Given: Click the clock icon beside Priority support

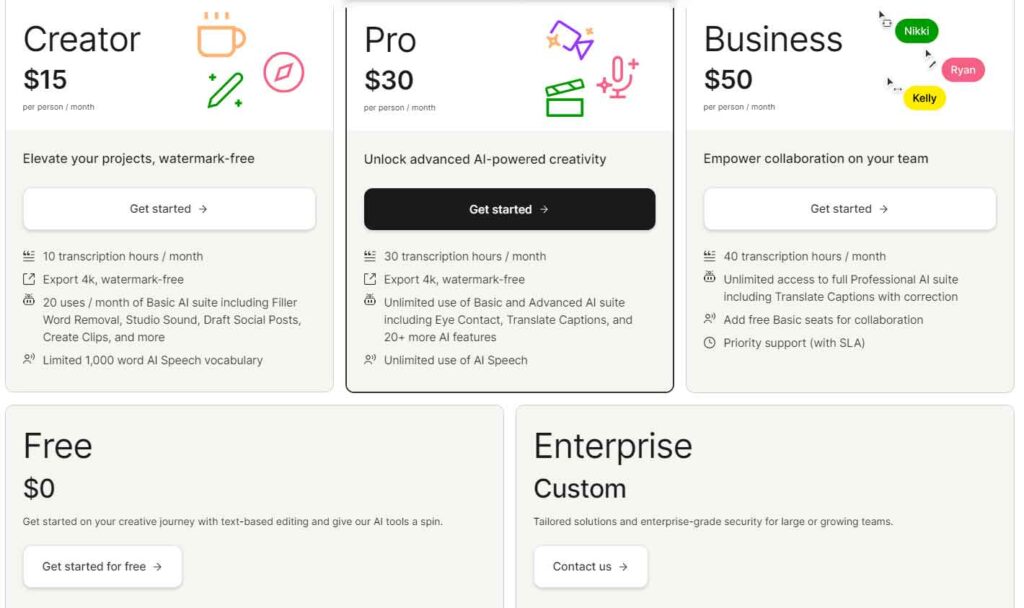Looking at the screenshot, I should tap(710, 343).
